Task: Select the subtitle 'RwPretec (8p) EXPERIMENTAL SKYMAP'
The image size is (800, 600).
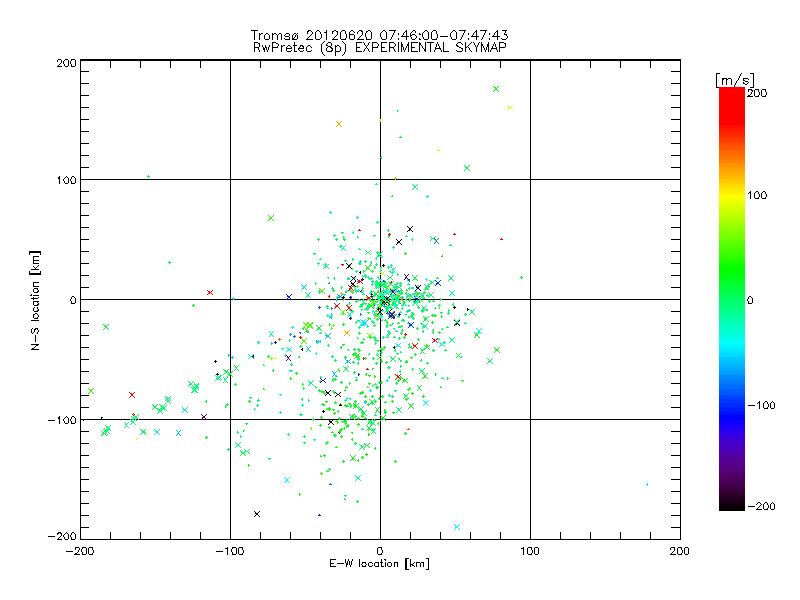Action: coord(380,47)
